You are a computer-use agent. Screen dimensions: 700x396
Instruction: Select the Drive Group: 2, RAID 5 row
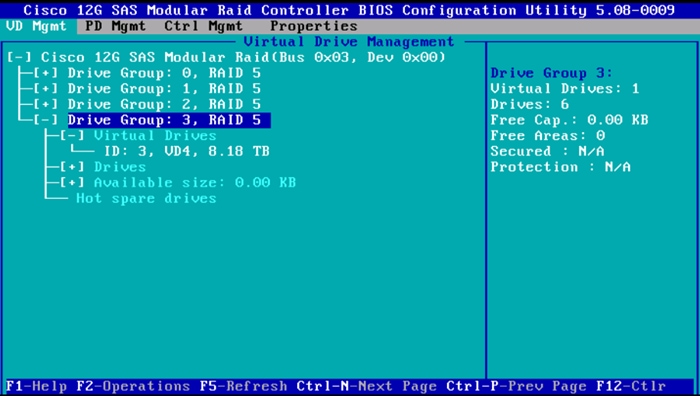tap(164, 104)
